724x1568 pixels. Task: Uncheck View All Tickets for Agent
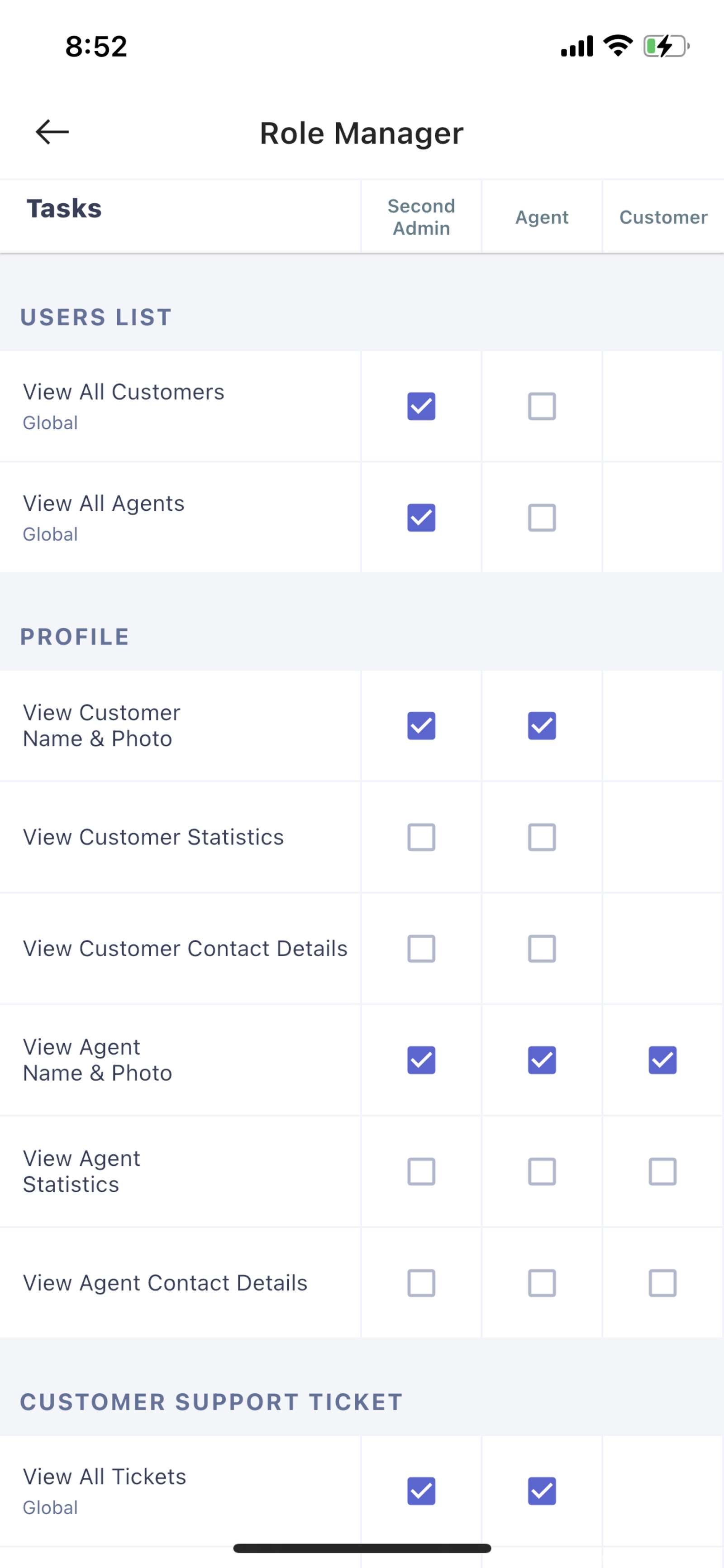(x=542, y=1491)
